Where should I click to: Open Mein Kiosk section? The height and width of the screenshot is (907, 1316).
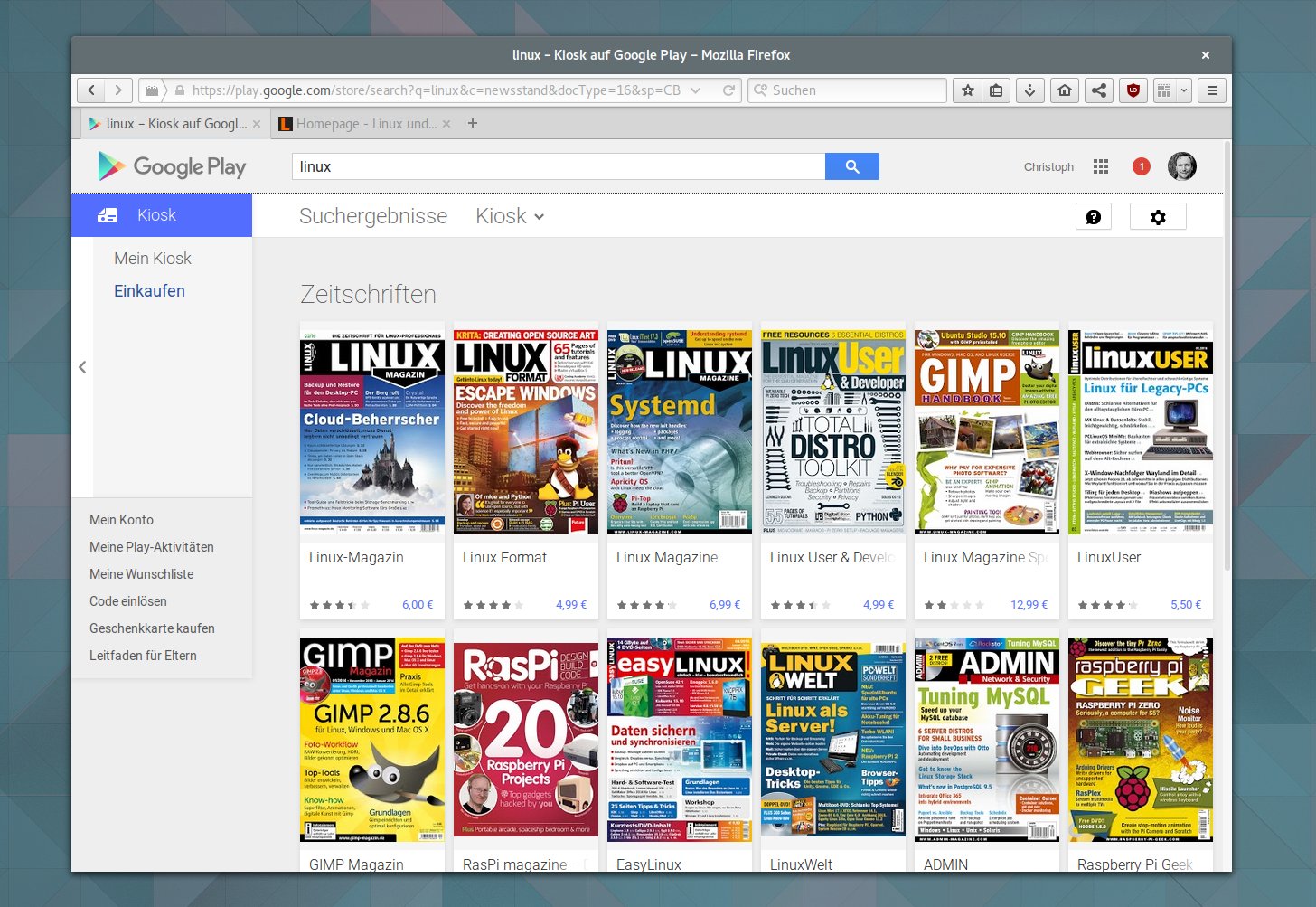(153, 259)
